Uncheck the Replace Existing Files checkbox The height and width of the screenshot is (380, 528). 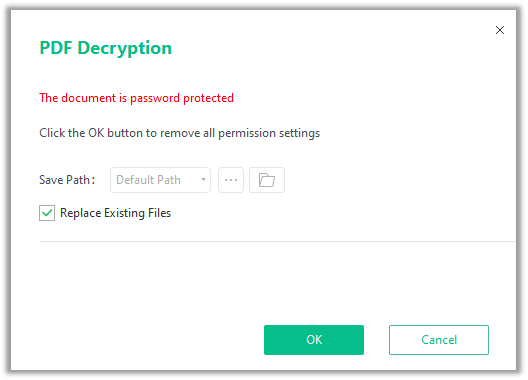pos(47,213)
